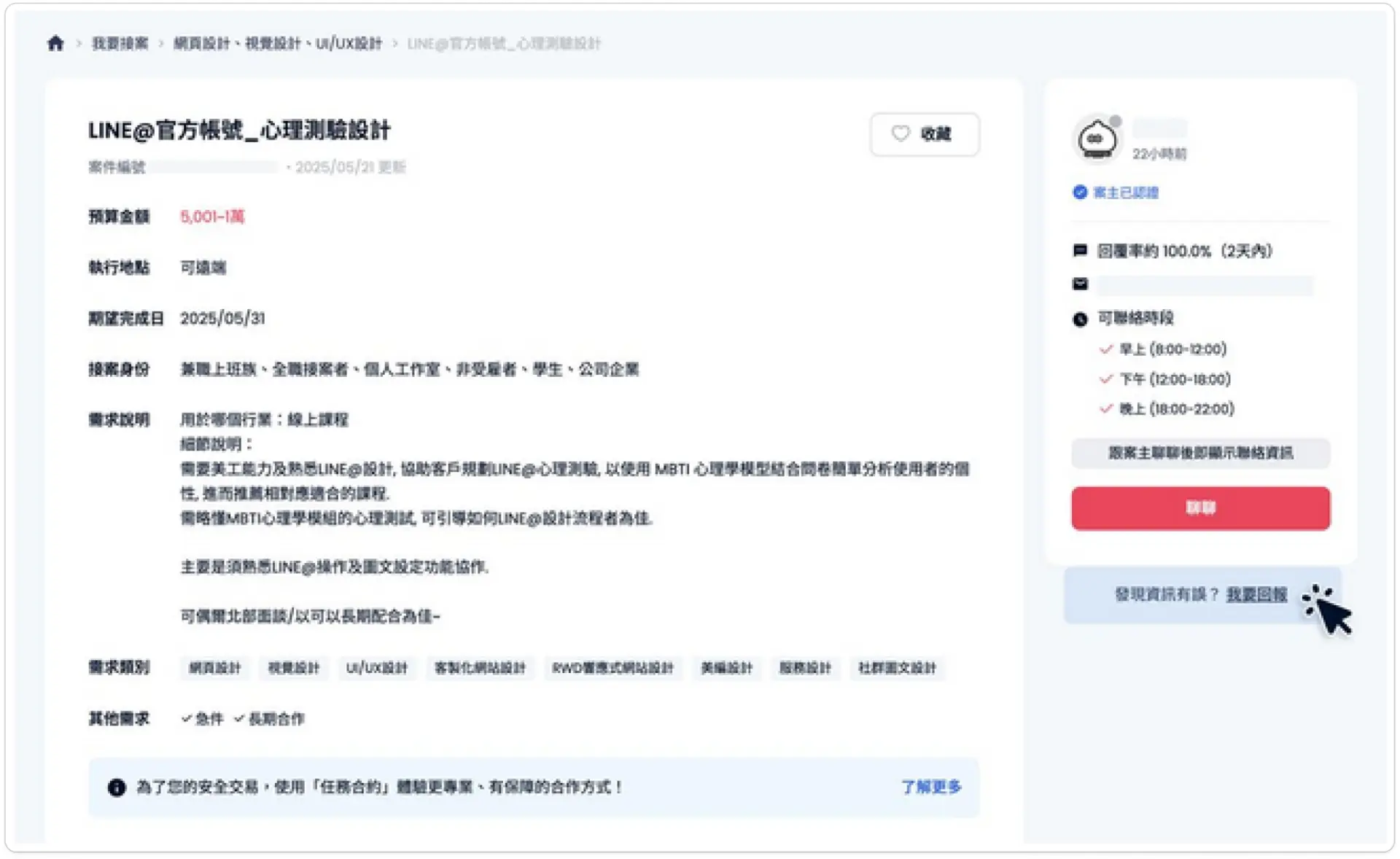Click the 收藏 save button
1400x859 pixels.
click(x=925, y=134)
